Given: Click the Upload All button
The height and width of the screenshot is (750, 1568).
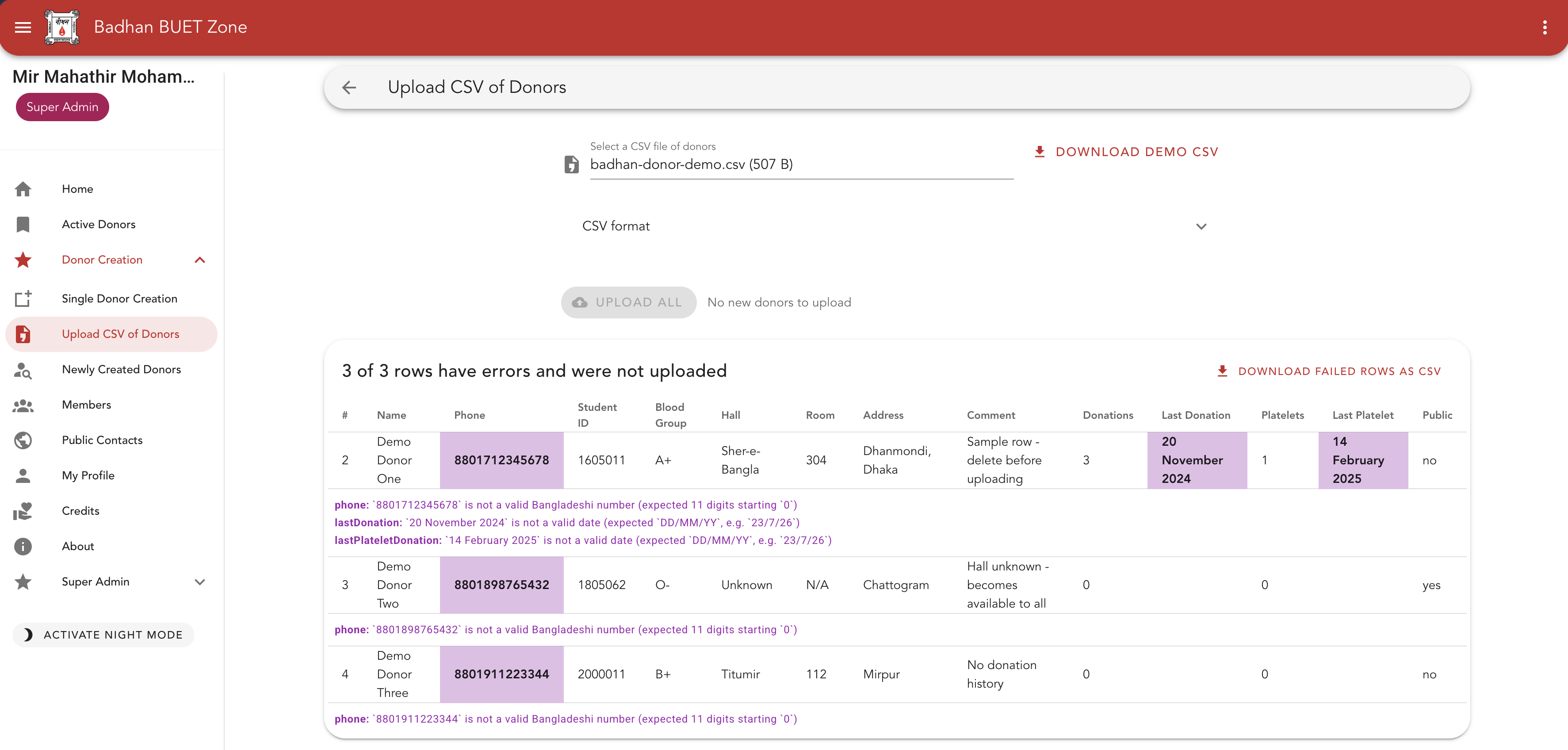Looking at the screenshot, I should 629,302.
